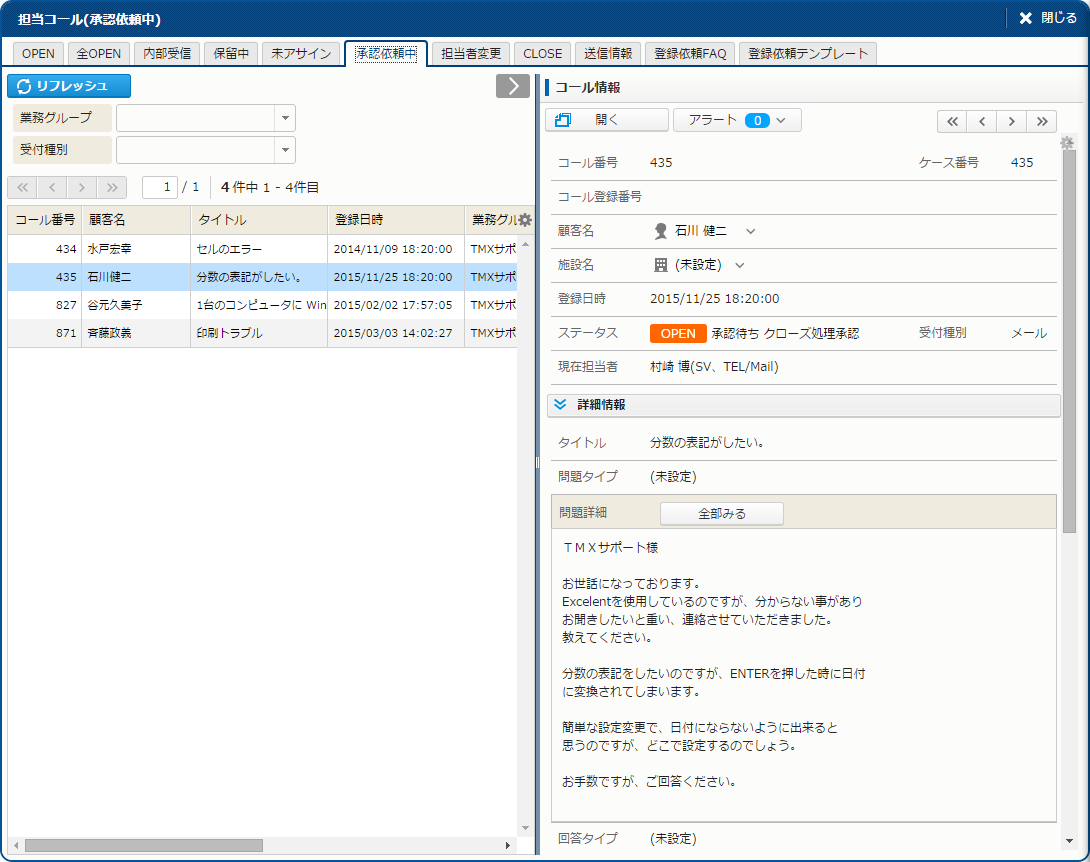Go to the first record in call info
This screenshot has width=1090, height=862.
(951, 121)
